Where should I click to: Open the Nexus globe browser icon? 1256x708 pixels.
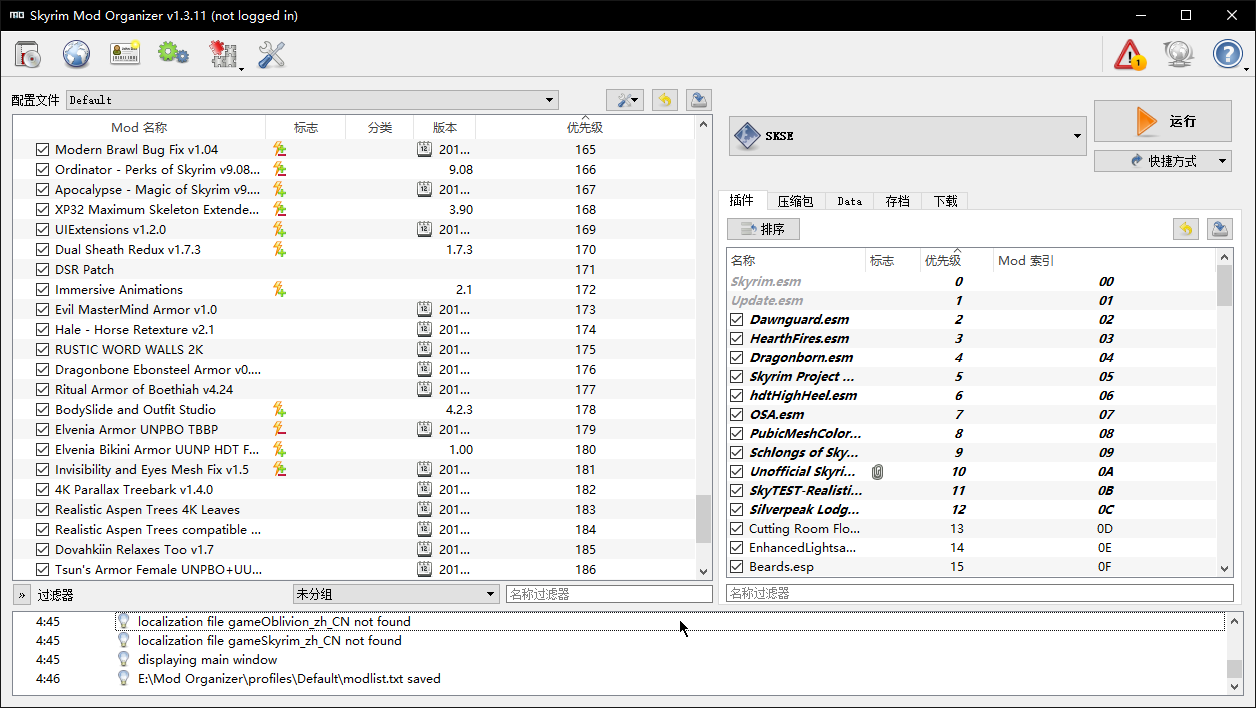pyautogui.click(x=77, y=54)
